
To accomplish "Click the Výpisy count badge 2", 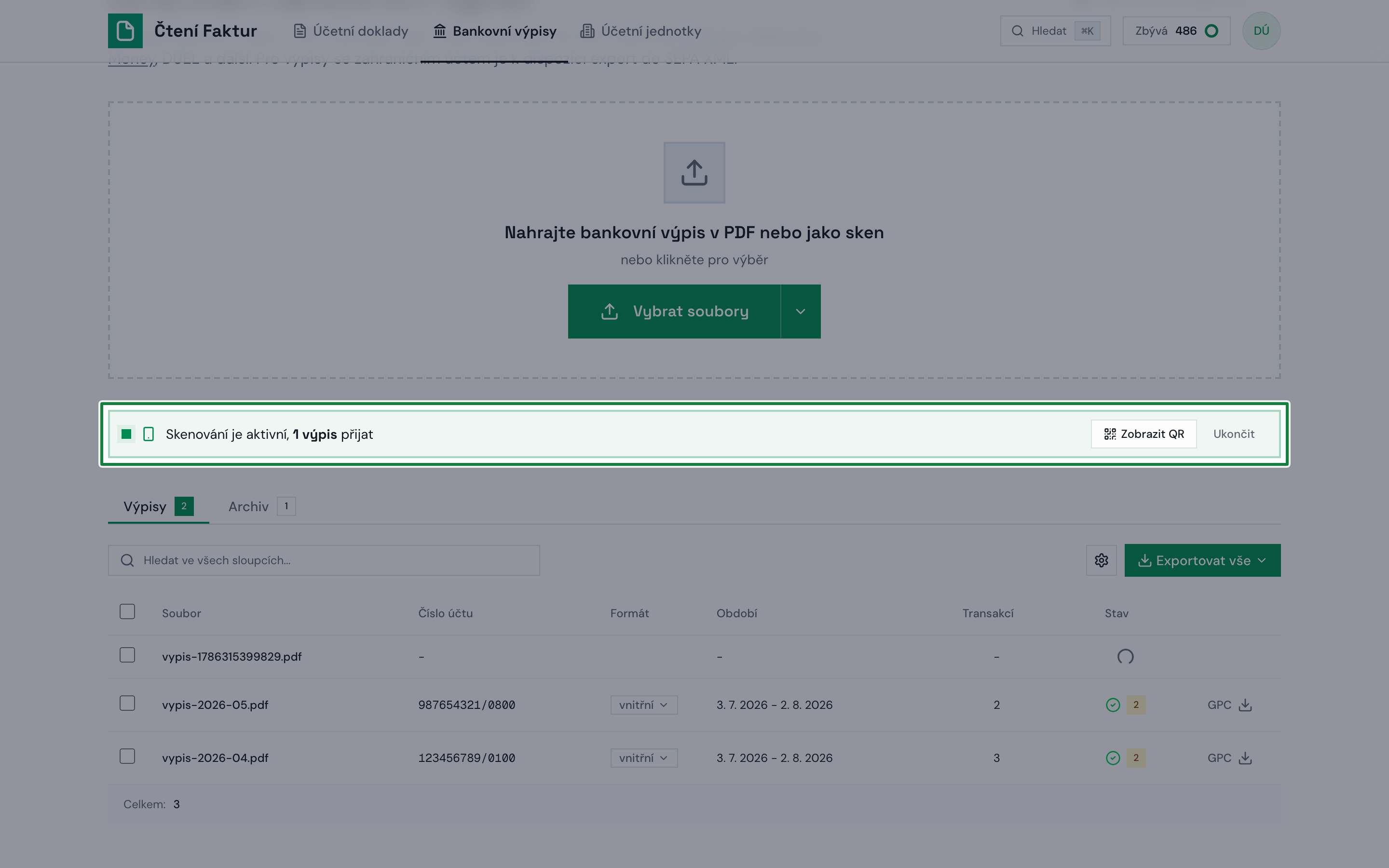I will [184, 506].
